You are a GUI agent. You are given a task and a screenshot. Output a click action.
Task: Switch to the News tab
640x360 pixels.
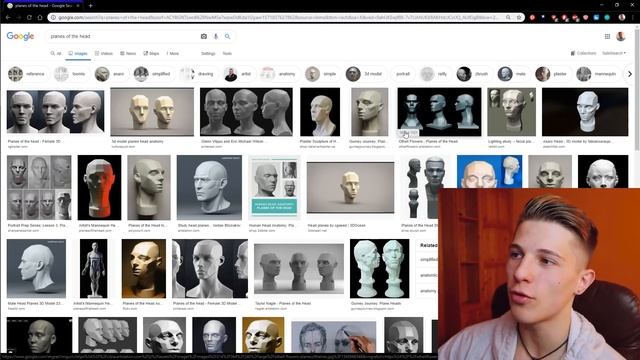pos(128,53)
